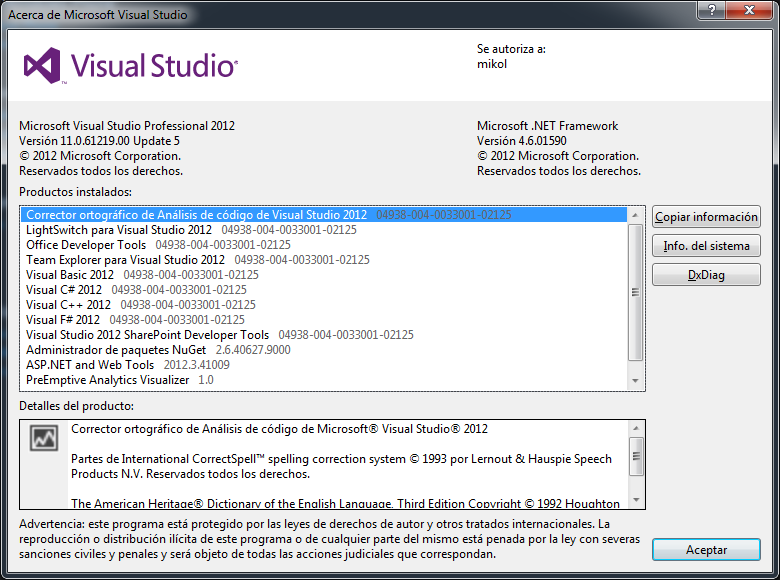Select Visual F# 2012 entry
This screenshot has width=780, height=580.
324,319
